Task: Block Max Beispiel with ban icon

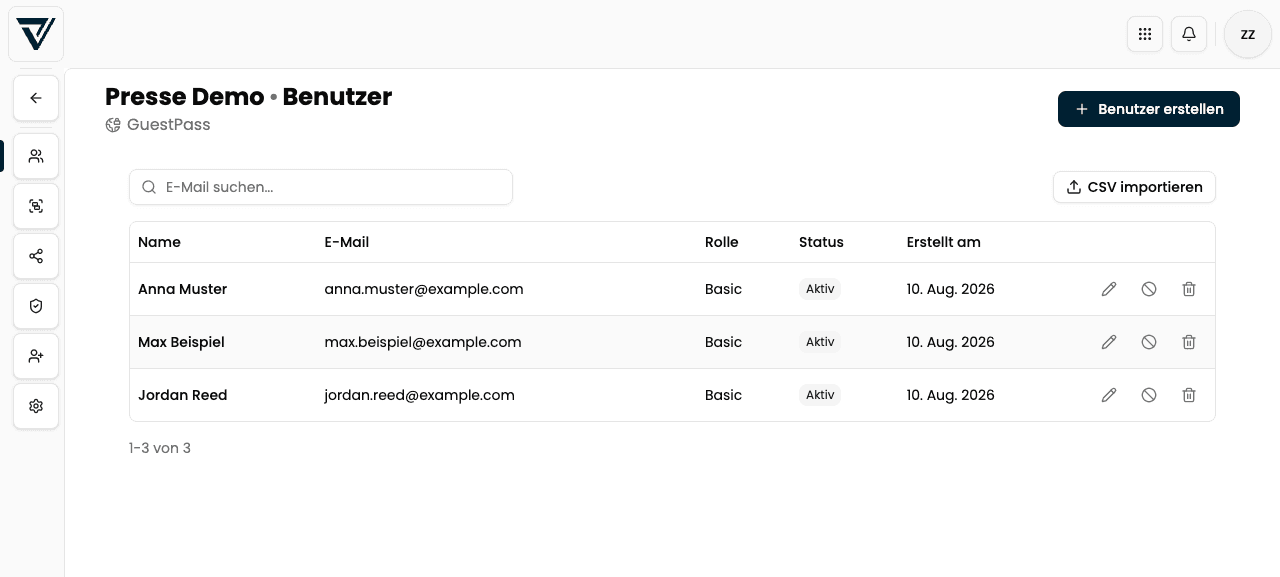Action: pos(1149,342)
